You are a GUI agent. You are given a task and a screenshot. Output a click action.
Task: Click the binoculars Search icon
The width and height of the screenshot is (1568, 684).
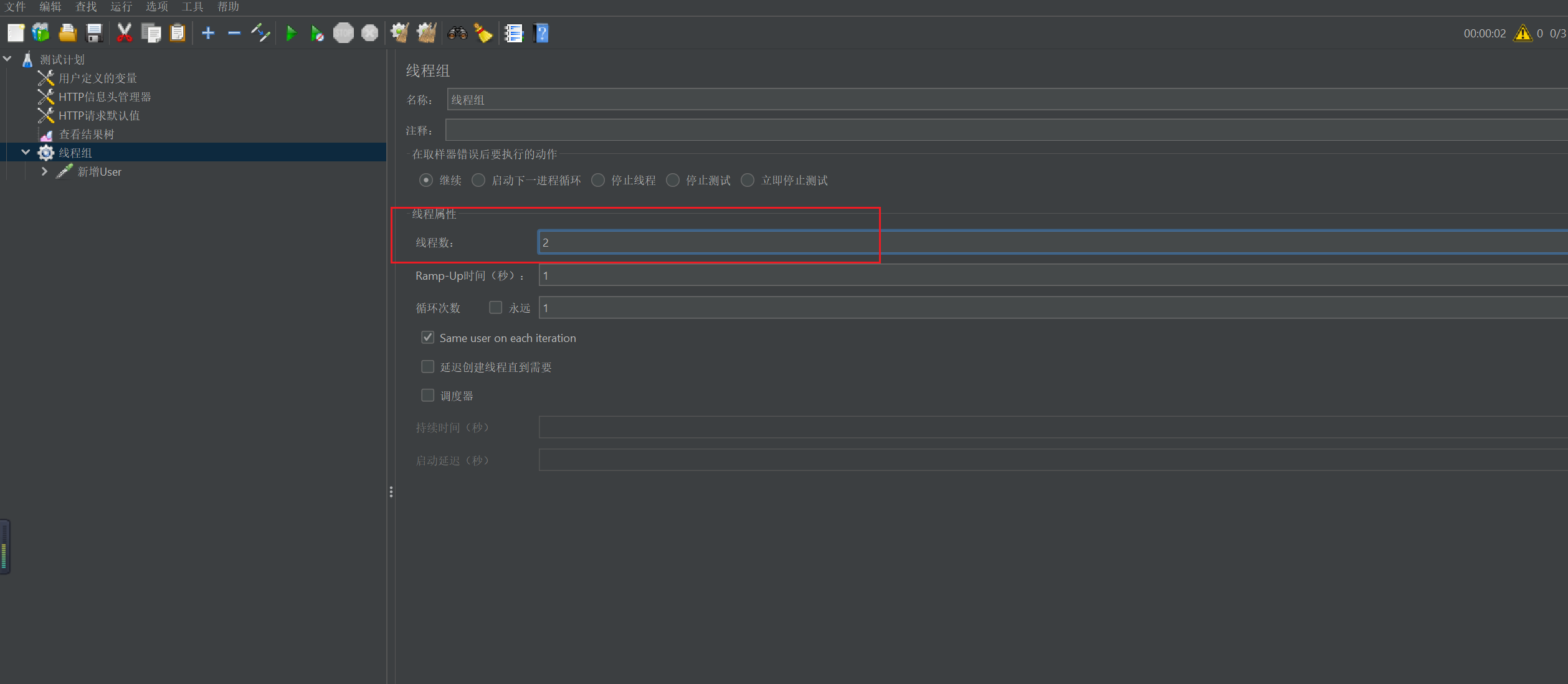[457, 33]
